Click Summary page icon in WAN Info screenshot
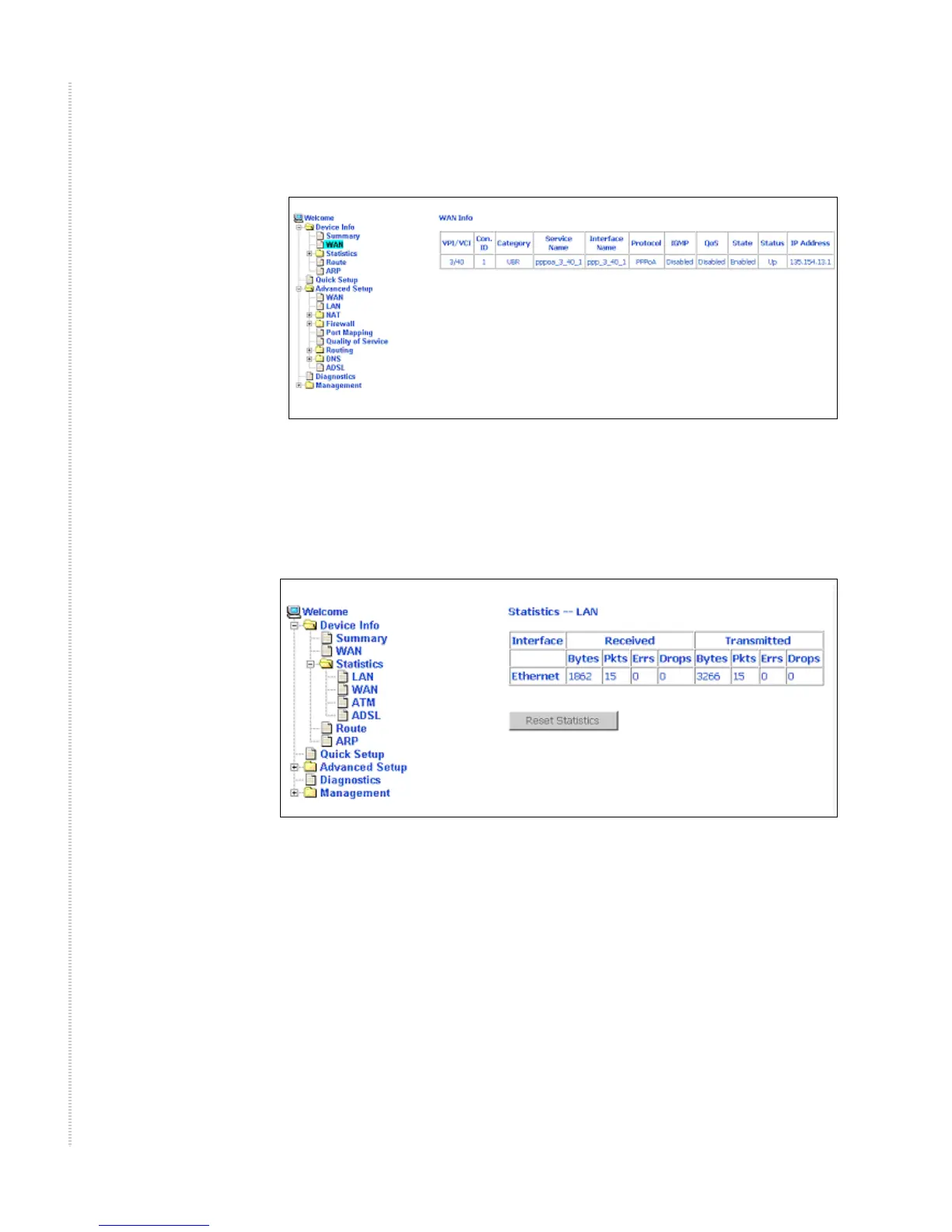 pyautogui.click(x=320, y=236)
